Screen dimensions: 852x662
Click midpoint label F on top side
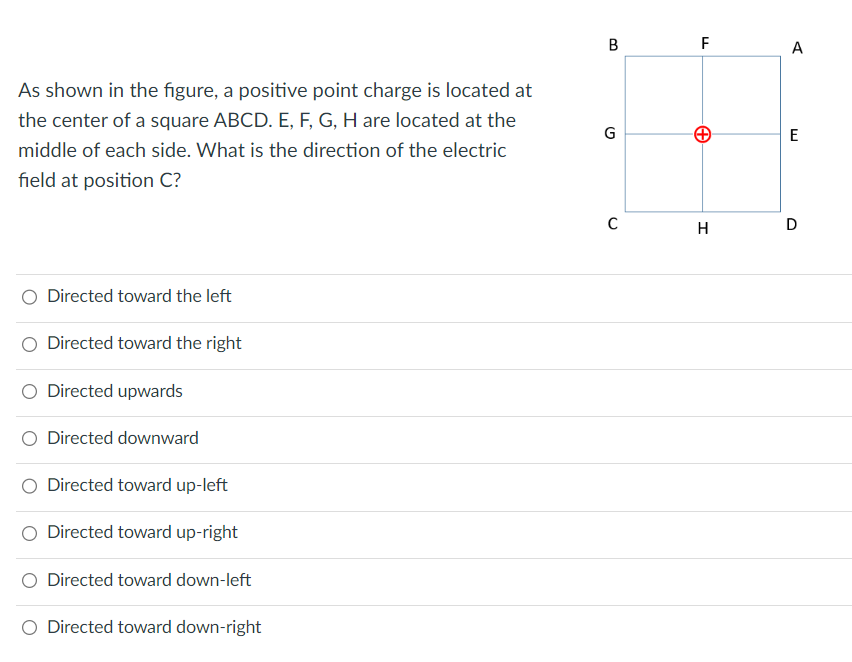click(x=705, y=42)
